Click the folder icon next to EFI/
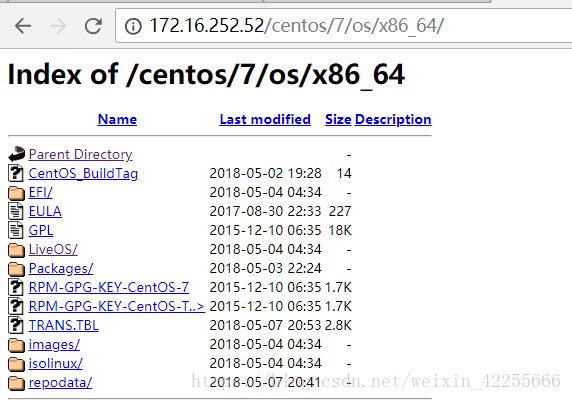Image resolution: width=572 pixels, height=401 pixels. pyautogui.click(x=16, y=193)
